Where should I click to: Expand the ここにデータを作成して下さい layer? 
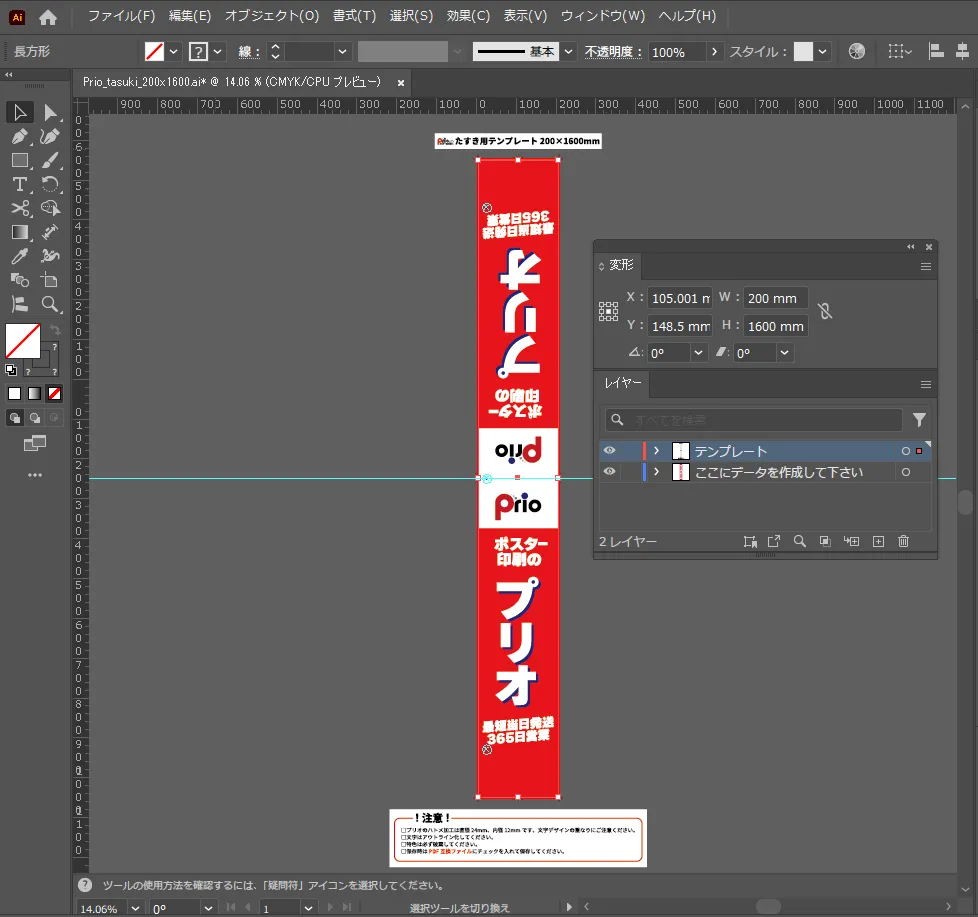[x=656, y=472]
